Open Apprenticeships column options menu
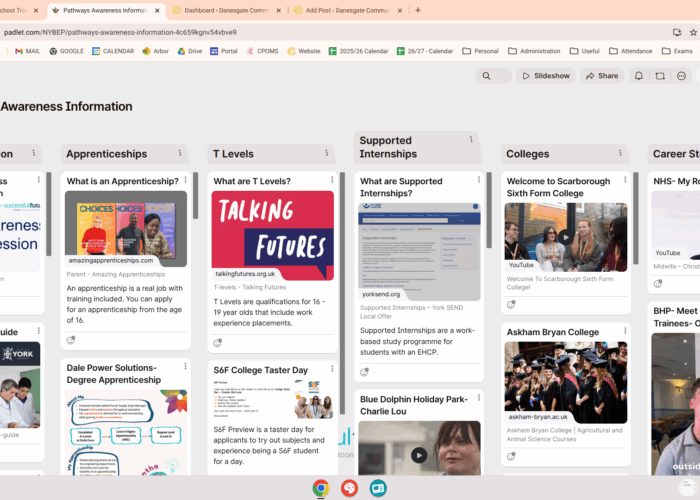This screenshot has width=700, height=500. (180, 153)
